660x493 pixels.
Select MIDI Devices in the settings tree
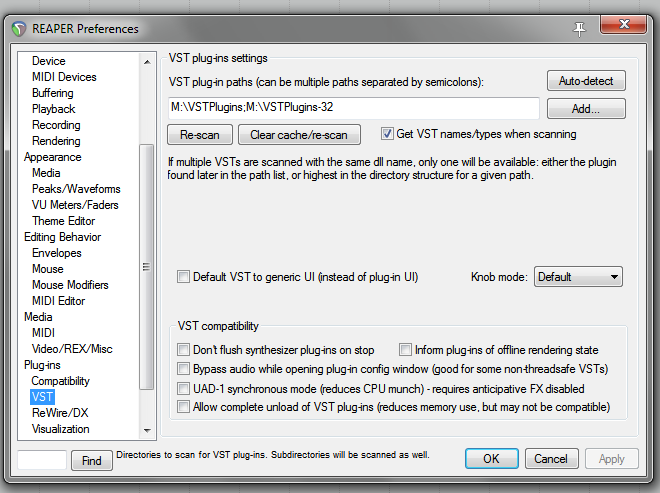click(x=64, y=77)
